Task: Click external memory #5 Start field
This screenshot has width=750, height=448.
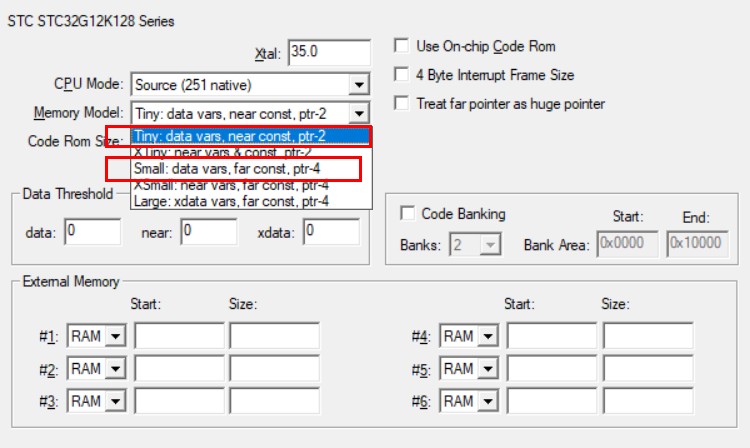Action: coord(551,369)
